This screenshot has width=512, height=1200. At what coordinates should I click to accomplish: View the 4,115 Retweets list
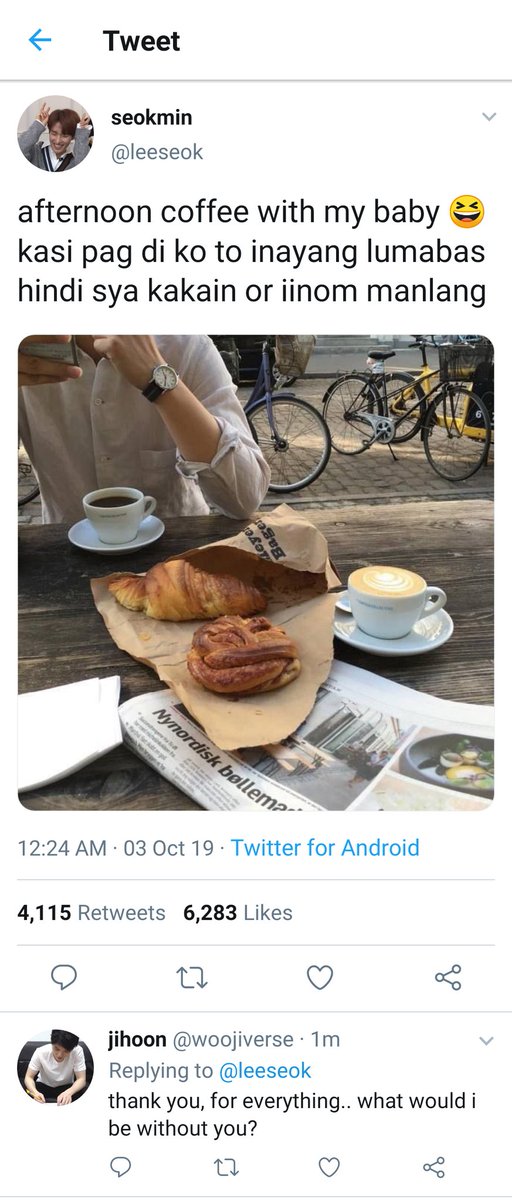92,913
